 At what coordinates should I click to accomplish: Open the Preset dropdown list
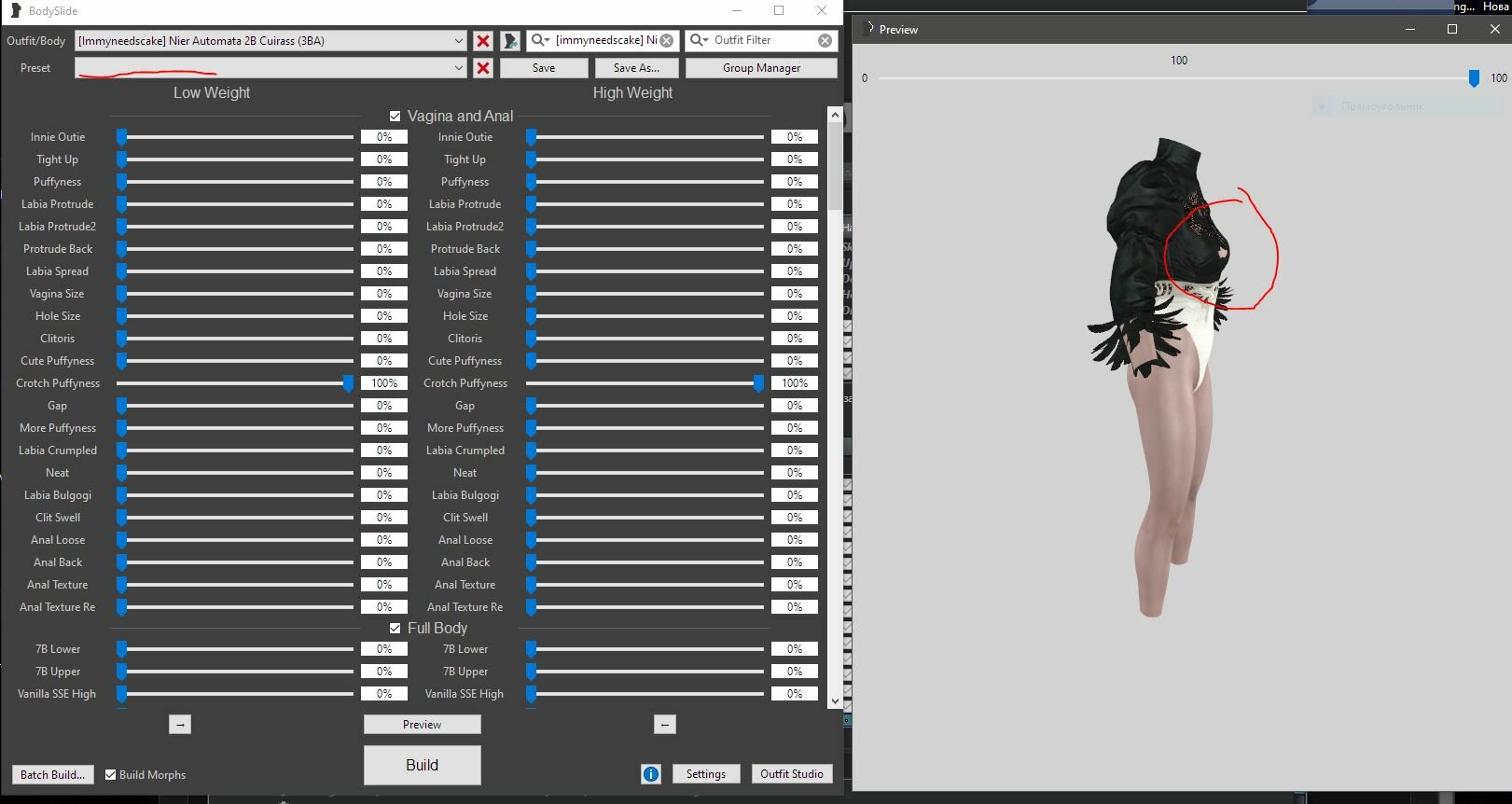coord(458,68)
